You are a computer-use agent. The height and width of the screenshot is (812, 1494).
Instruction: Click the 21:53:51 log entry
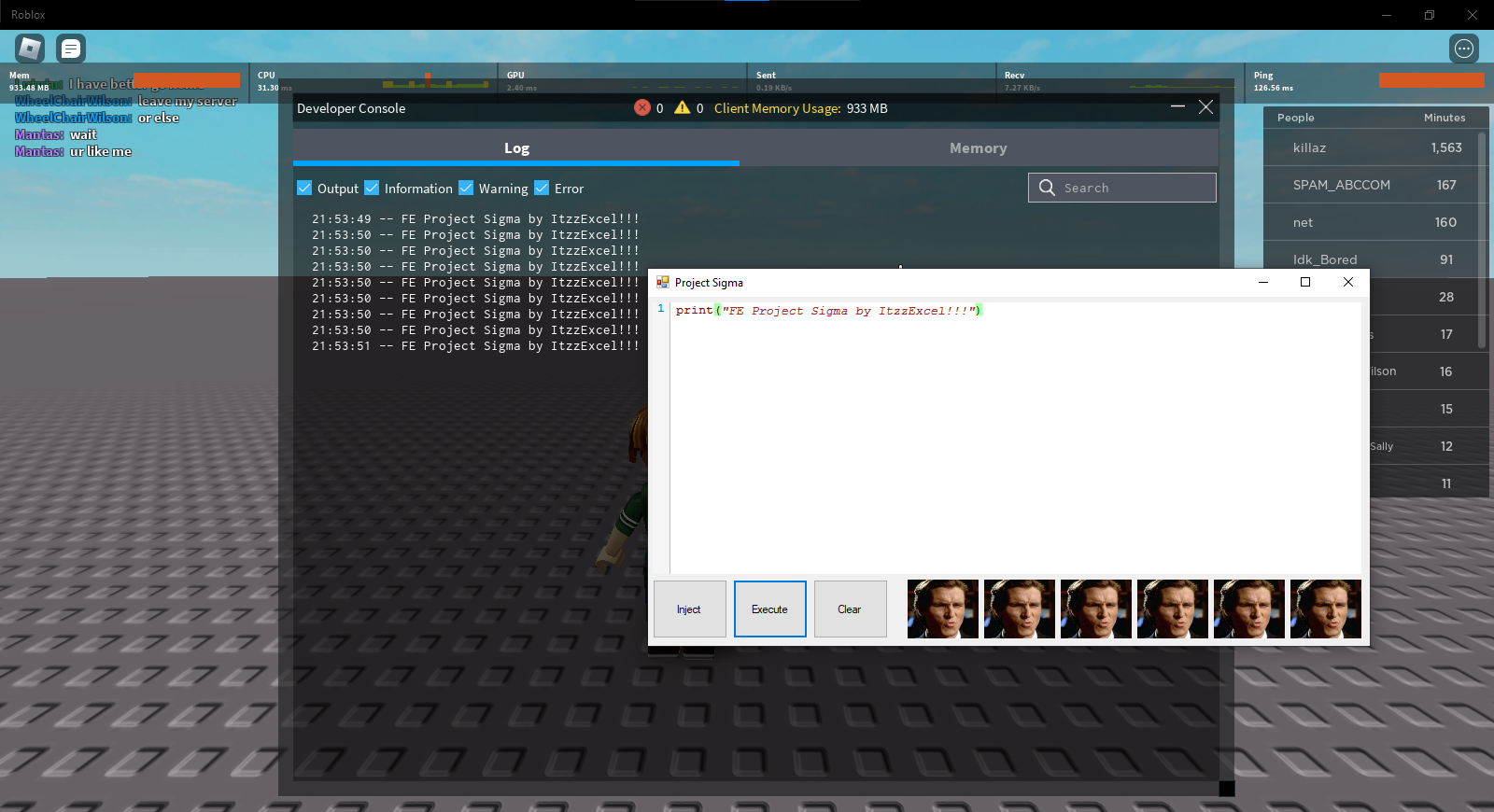click(x=475, y=346)
